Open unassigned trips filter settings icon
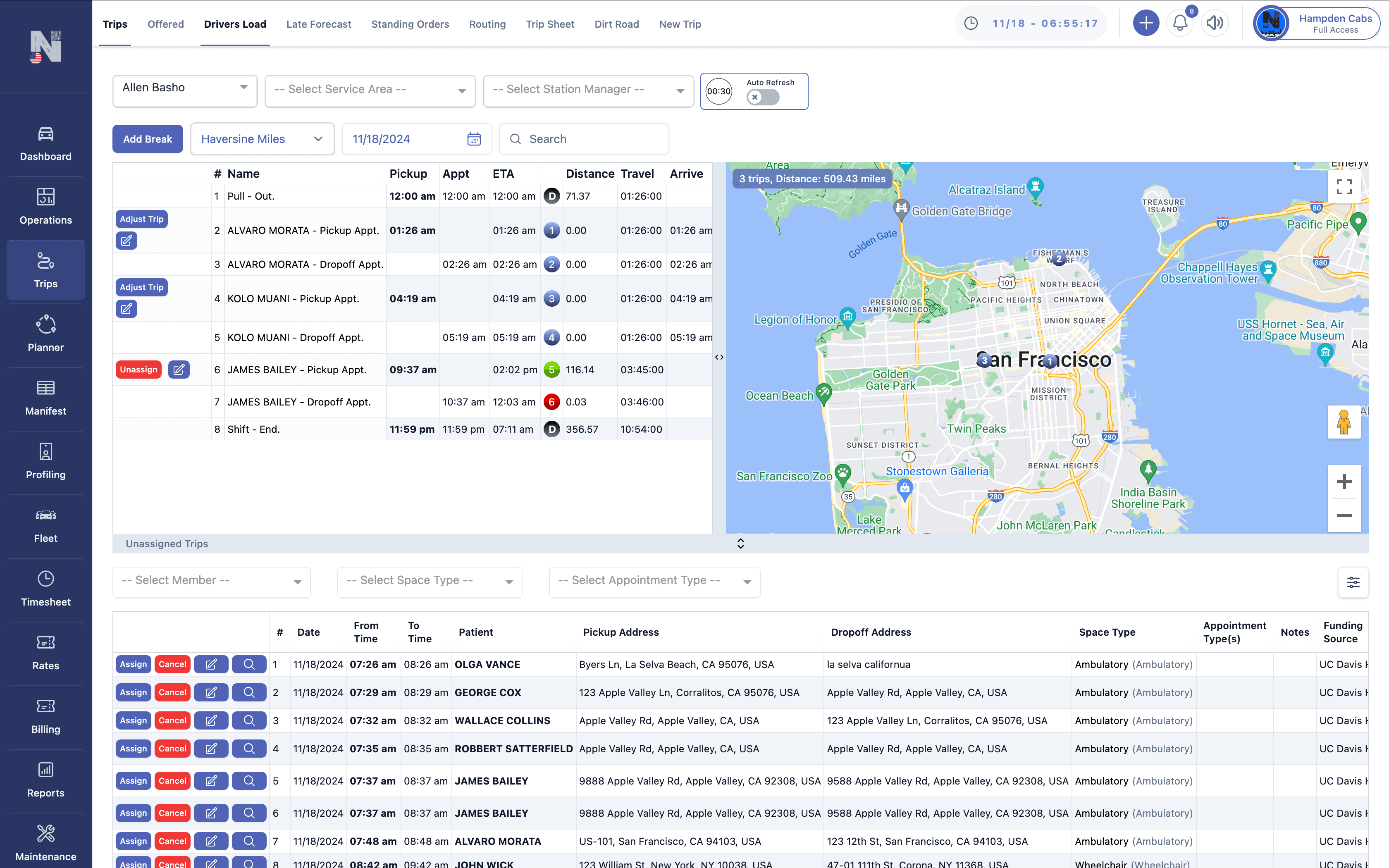 click(x=1353, y=582)
